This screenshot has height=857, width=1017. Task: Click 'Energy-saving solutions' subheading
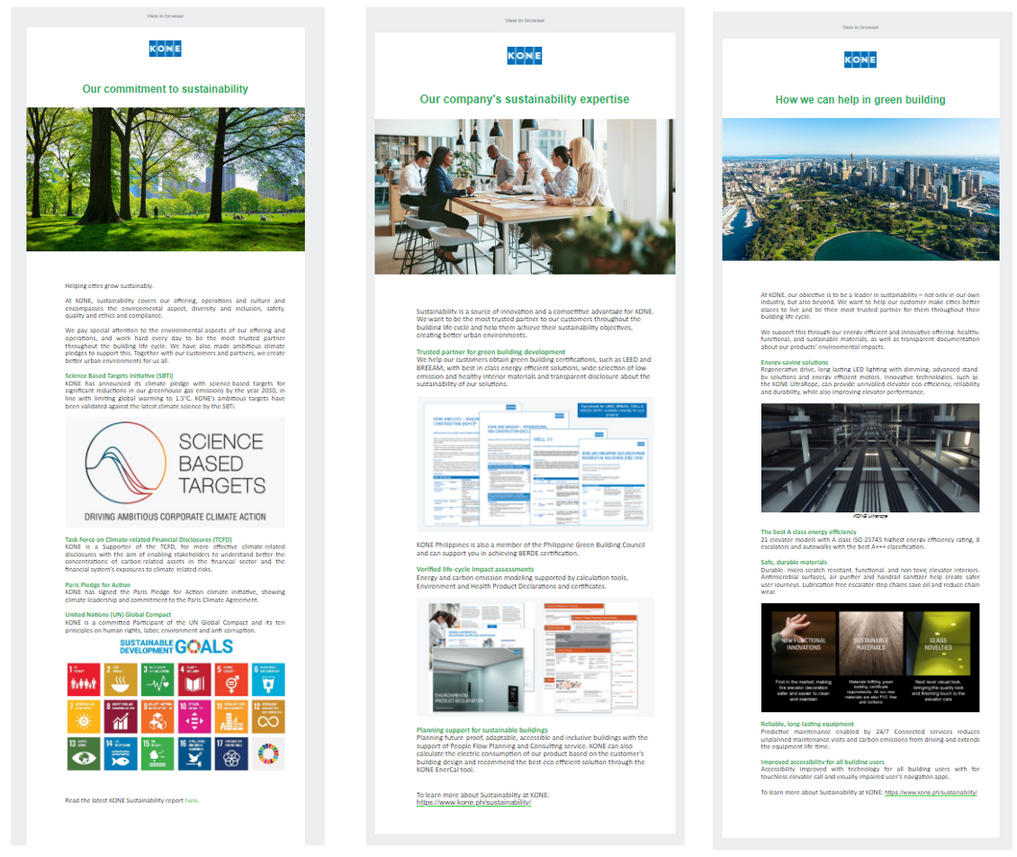coord(795,363)
